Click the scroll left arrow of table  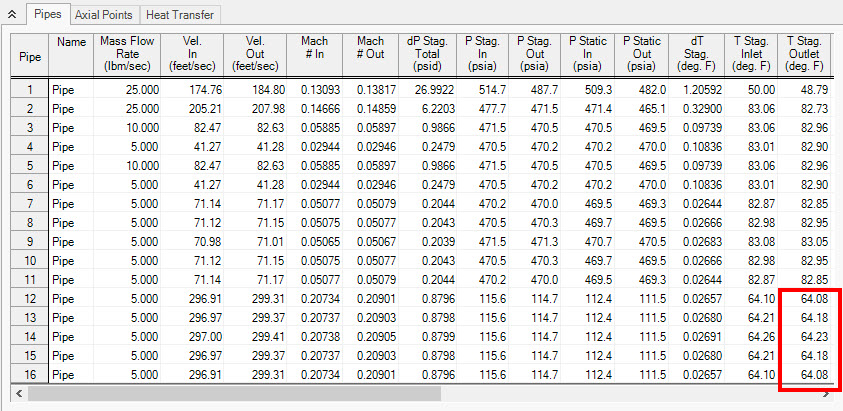(x=20, y=394)
